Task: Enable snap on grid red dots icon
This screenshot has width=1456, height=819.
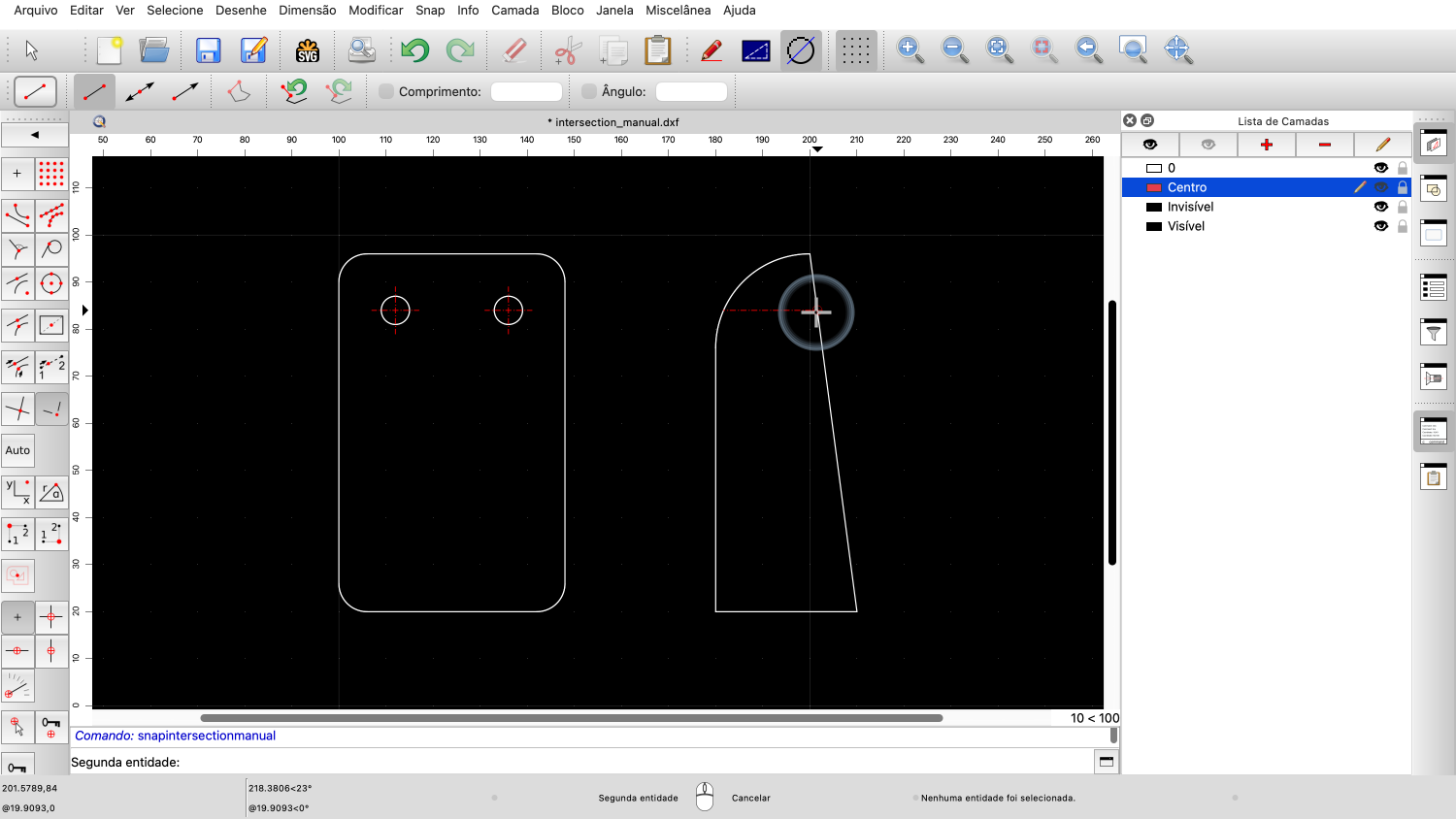Action: click(x=51, y=174)
